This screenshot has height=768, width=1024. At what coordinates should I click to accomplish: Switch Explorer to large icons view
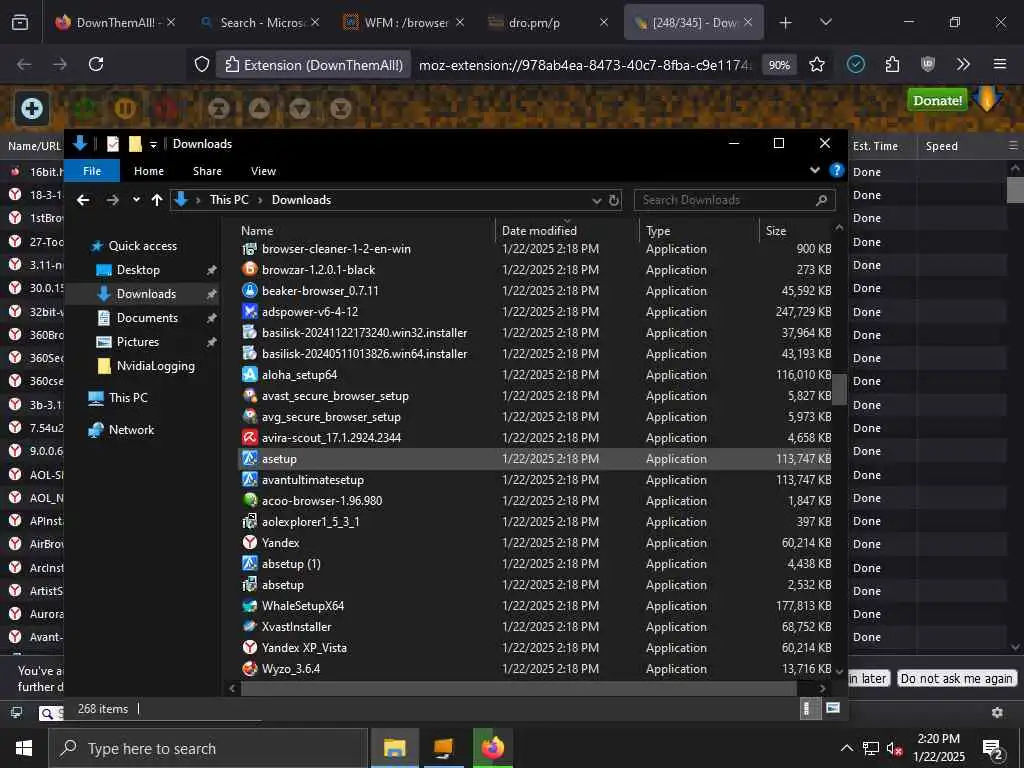click(833, 709)
